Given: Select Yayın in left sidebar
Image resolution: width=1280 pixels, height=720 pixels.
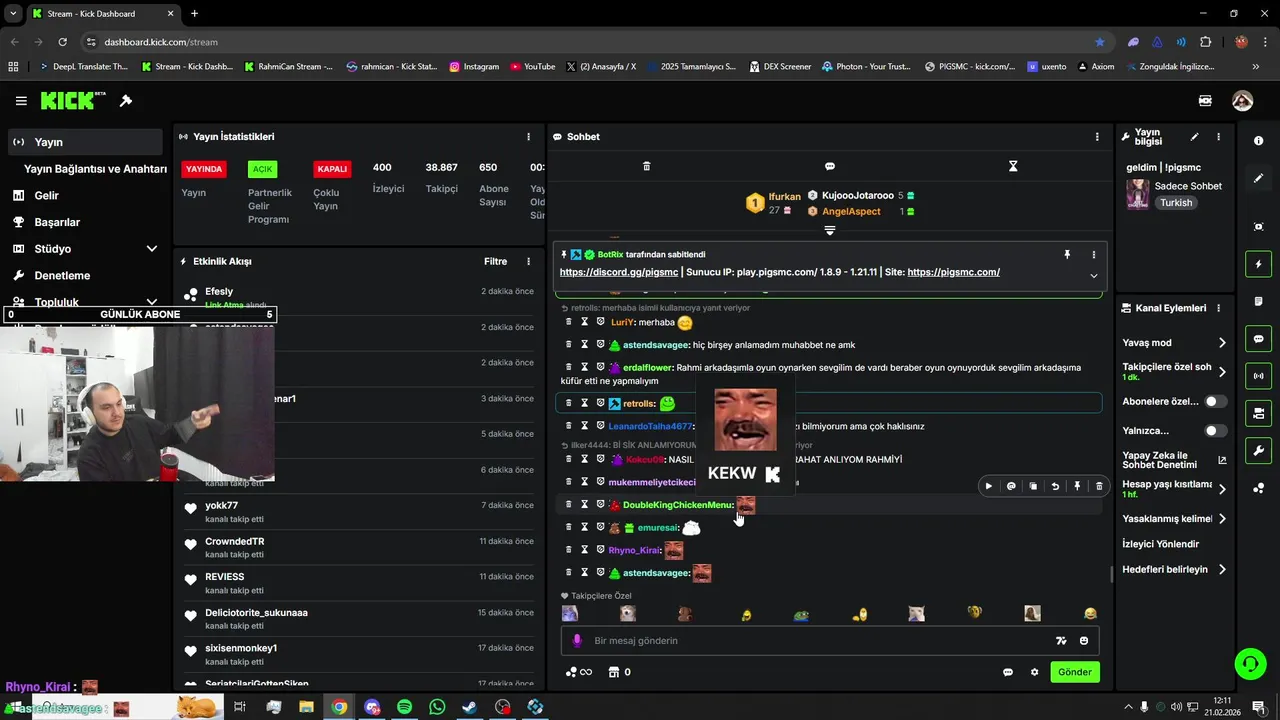Looking at the screenshot, I should [85, 142].
